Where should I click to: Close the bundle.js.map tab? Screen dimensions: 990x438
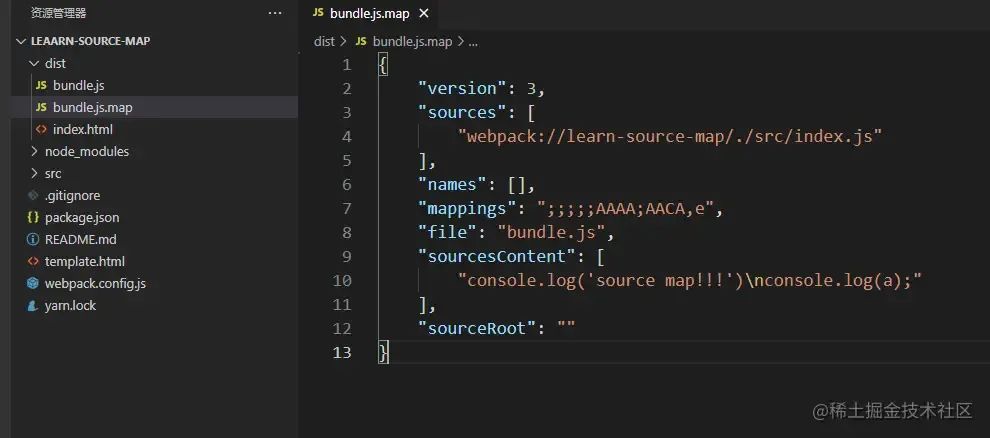(424, 13)
